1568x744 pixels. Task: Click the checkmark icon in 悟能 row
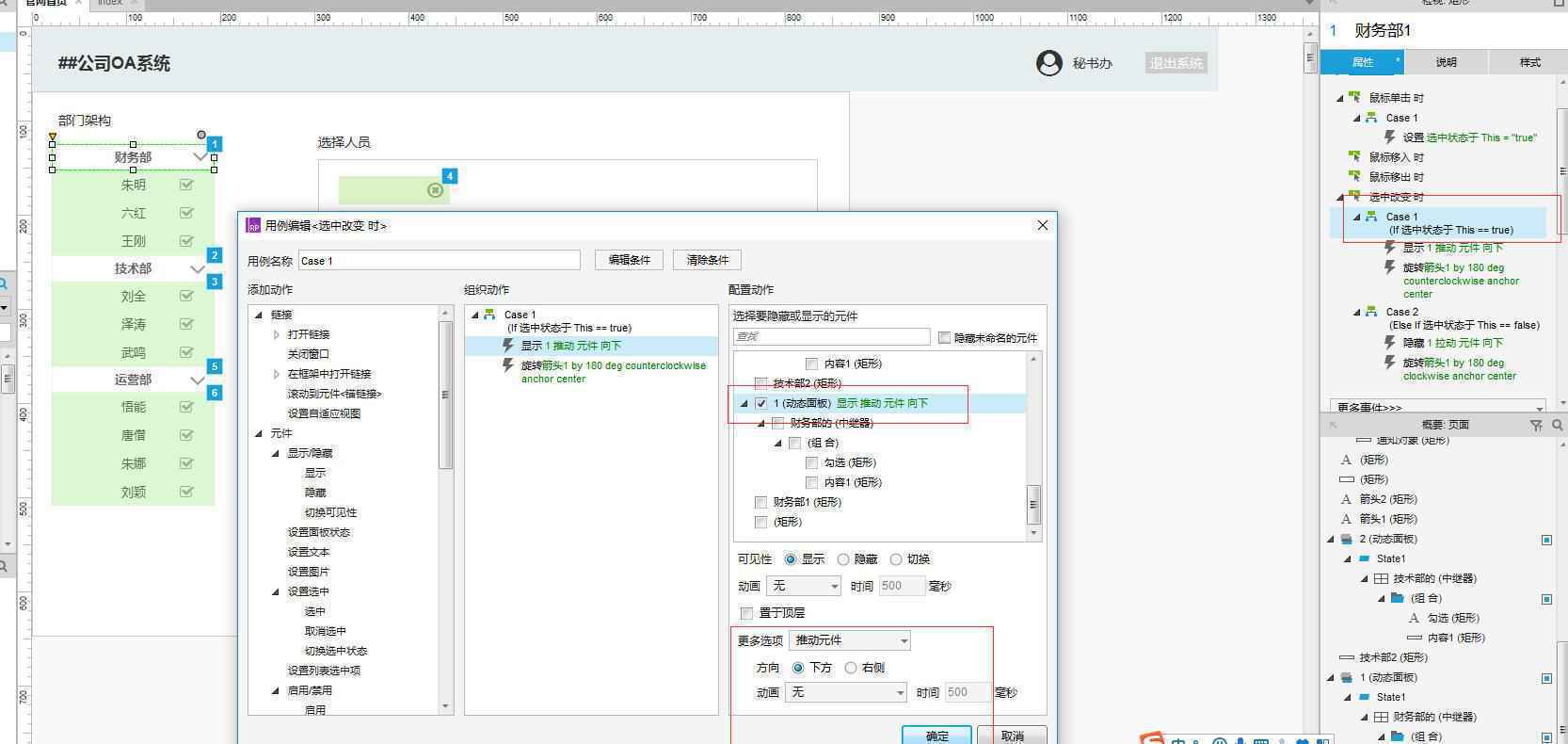pyautogui.click(x=186, y=407)
